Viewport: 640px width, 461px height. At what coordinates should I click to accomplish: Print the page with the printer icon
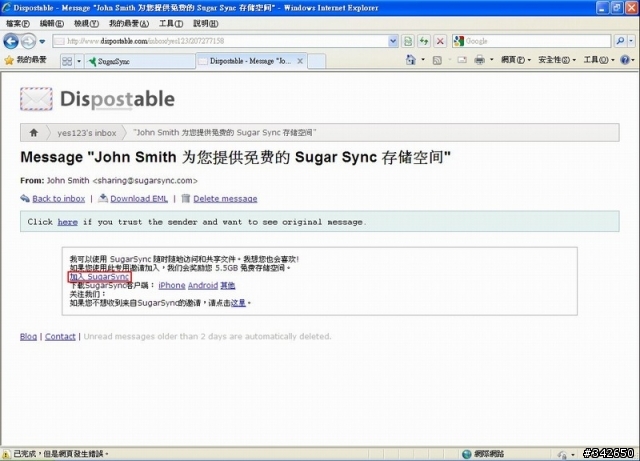[479, 60]
